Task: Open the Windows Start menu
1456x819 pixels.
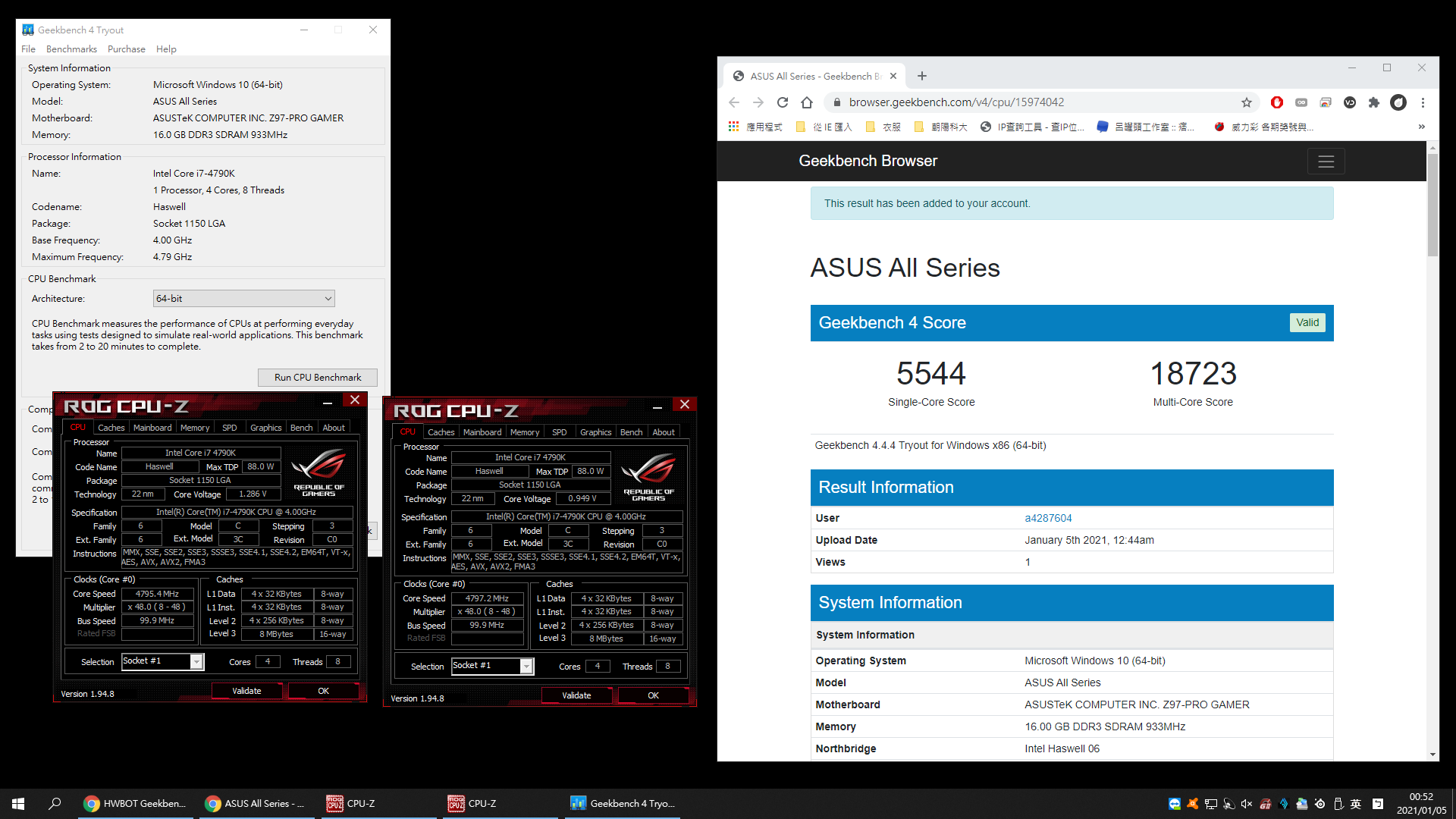Action: coord(18,804)
